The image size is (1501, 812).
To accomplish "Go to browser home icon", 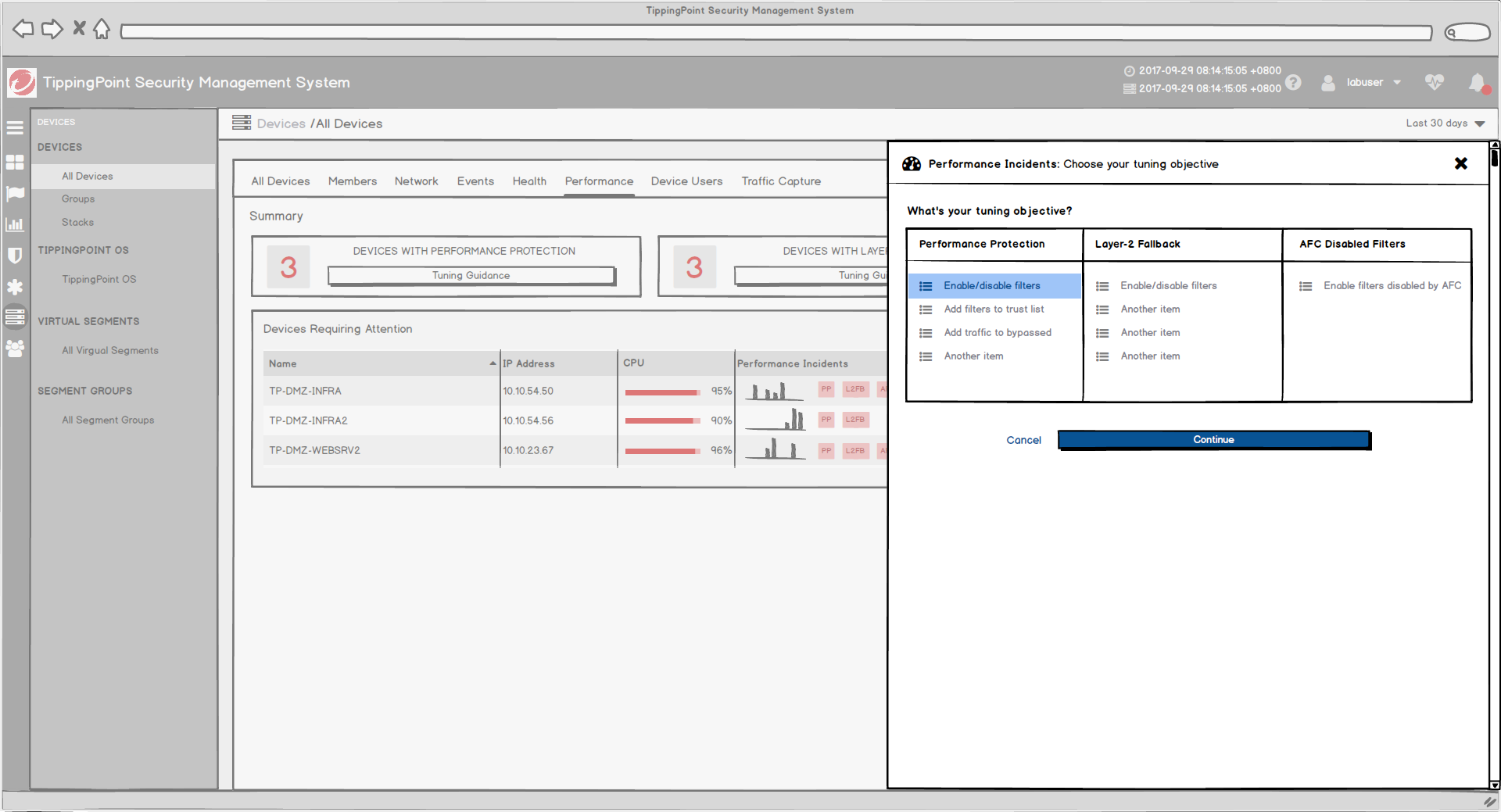I will point(102,29).
